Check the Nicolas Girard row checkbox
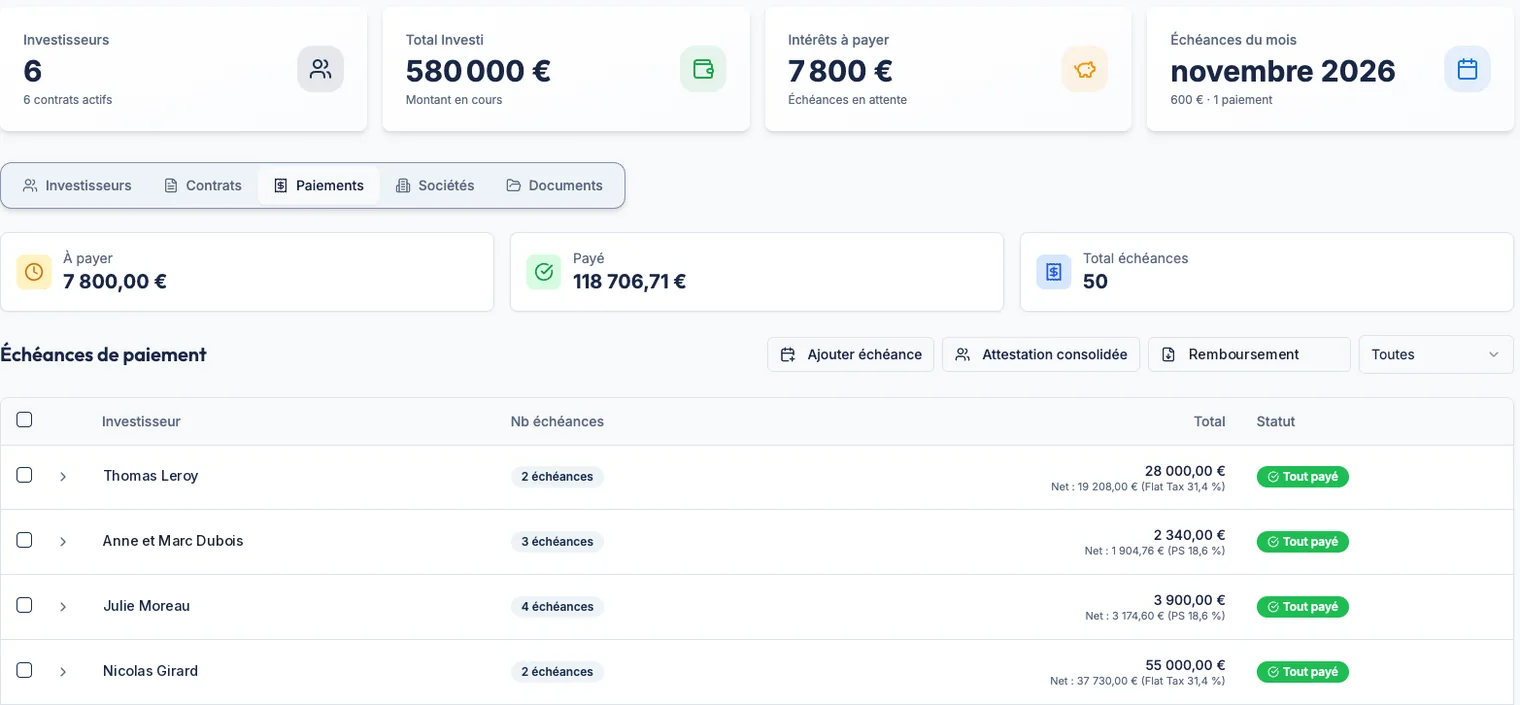This screenshot has height=705, width=1520. (24, 670)
